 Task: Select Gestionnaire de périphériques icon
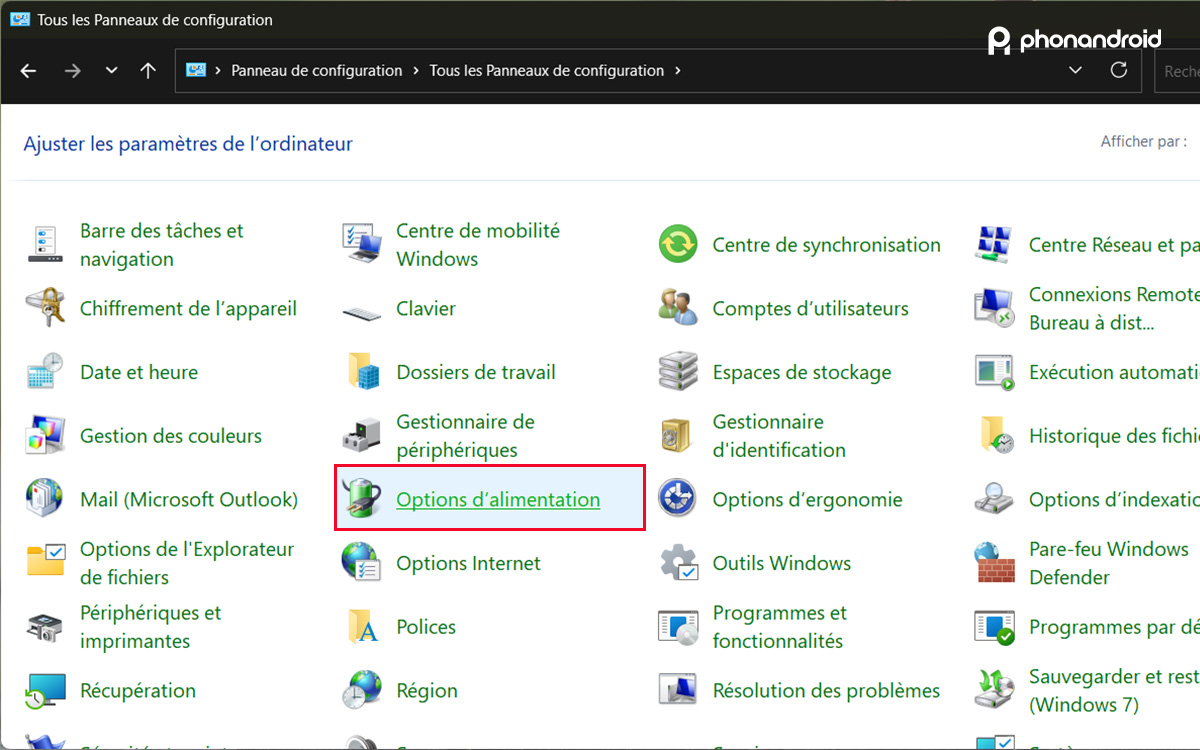point(362,436)
